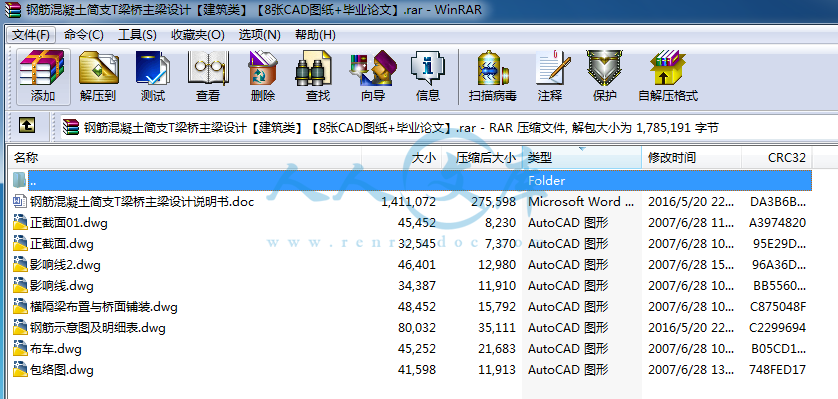The image size is (838, 399).
Task: Select the 包络图.dwg file name
Action: click(x=62, y=370)
